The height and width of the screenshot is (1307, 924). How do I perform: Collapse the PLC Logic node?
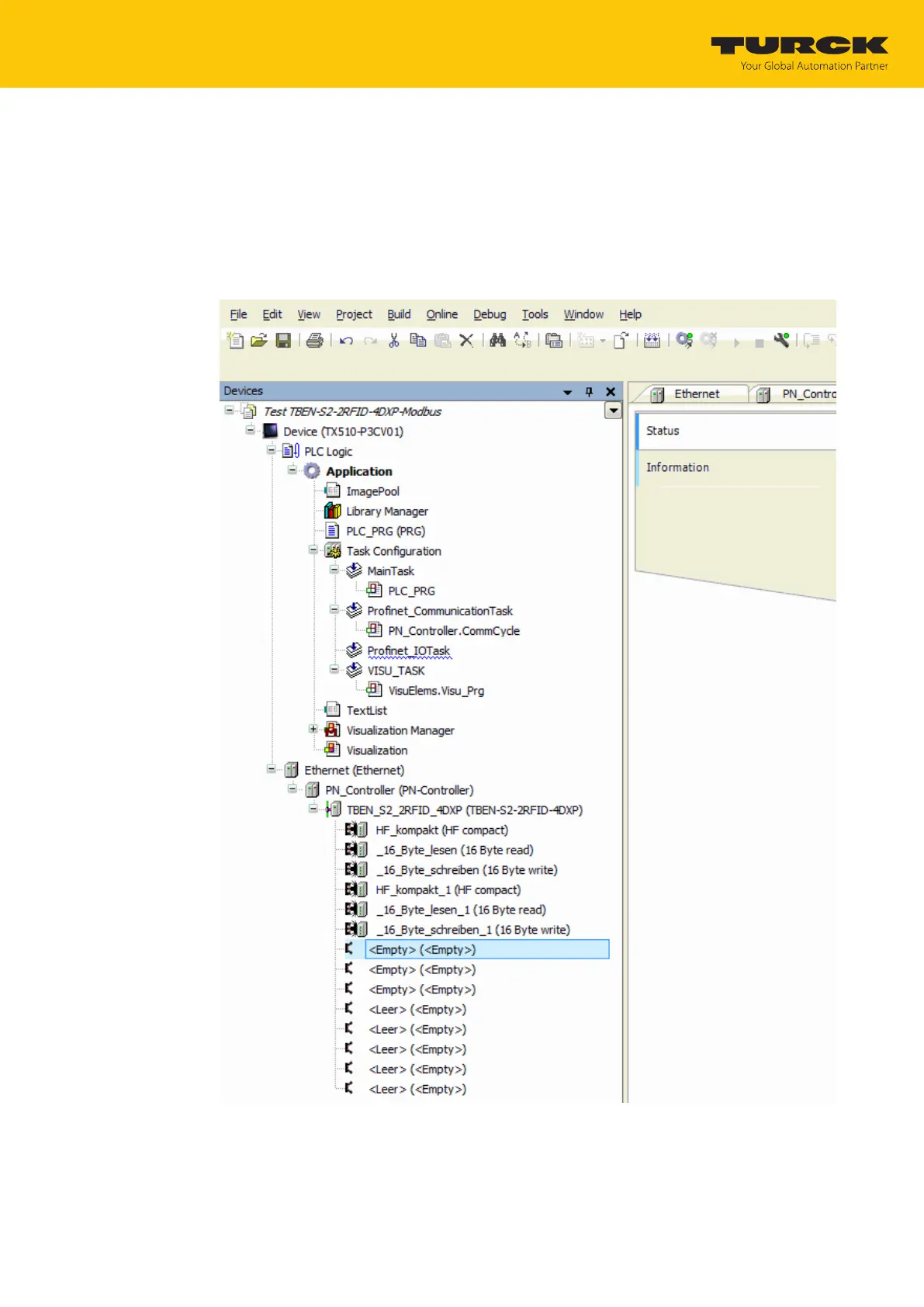pos(271,450)
